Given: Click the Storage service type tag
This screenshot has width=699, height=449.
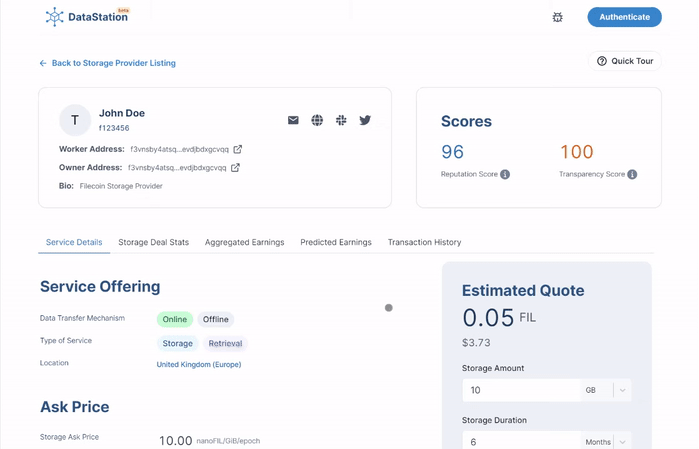Looking at the screenshot, I should [177, 343].
